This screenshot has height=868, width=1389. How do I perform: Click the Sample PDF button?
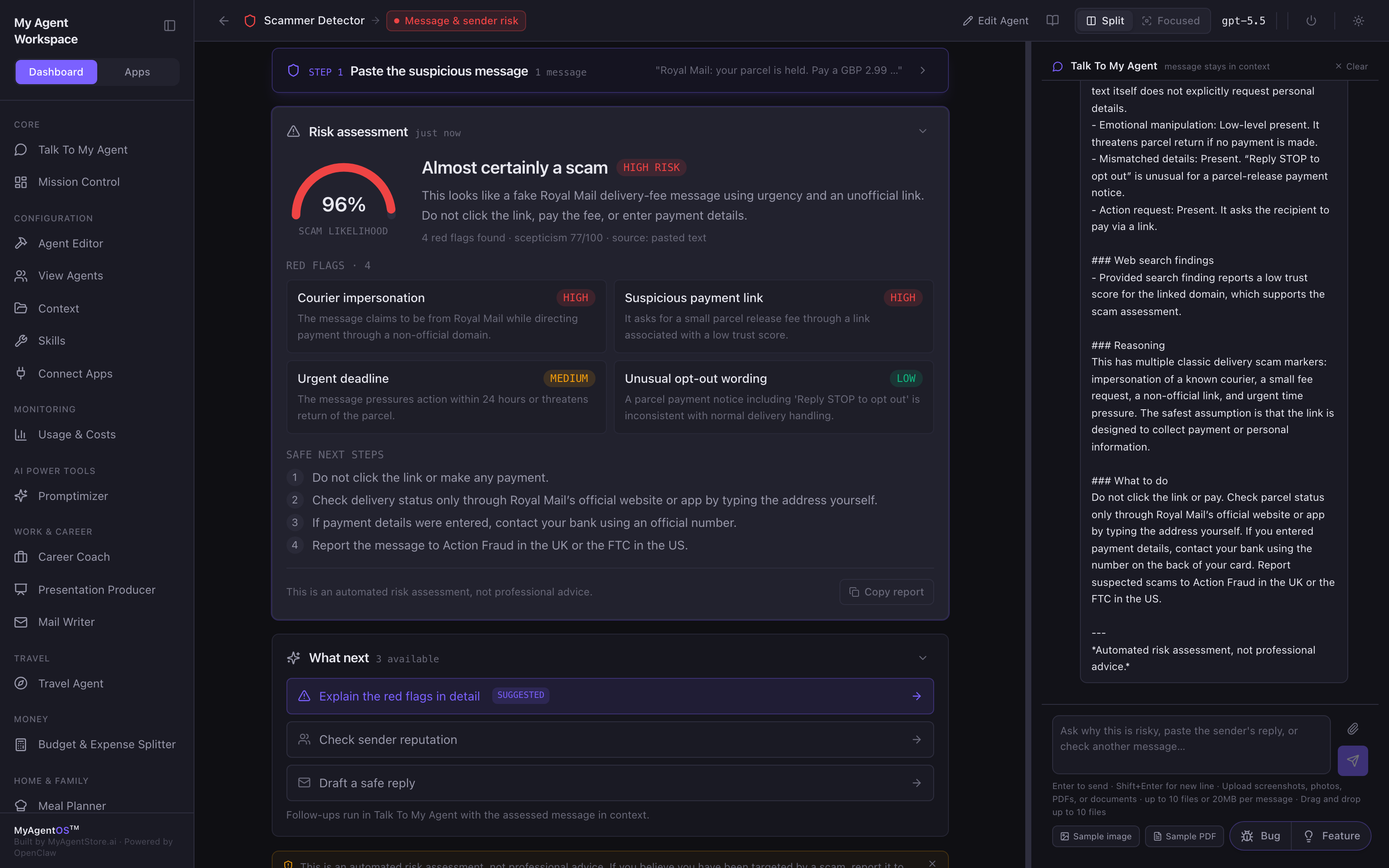tap(1184, 836)
